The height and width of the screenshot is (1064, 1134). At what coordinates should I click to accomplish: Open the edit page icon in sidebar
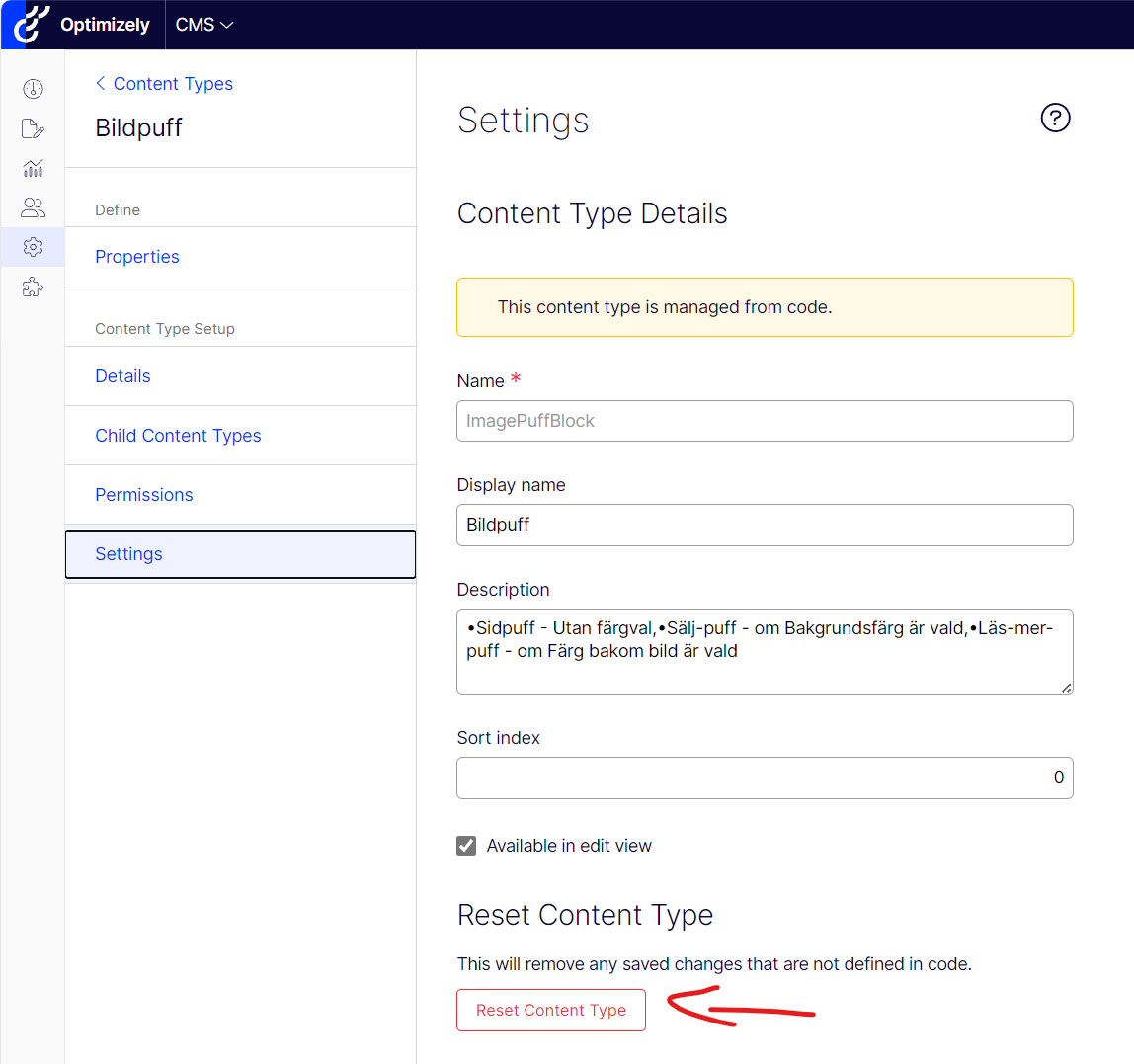33,128
